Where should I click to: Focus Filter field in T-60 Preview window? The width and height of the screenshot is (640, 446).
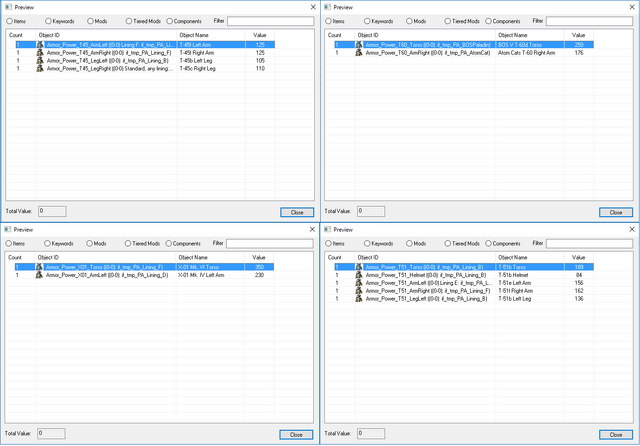click(x=589, y=21)
